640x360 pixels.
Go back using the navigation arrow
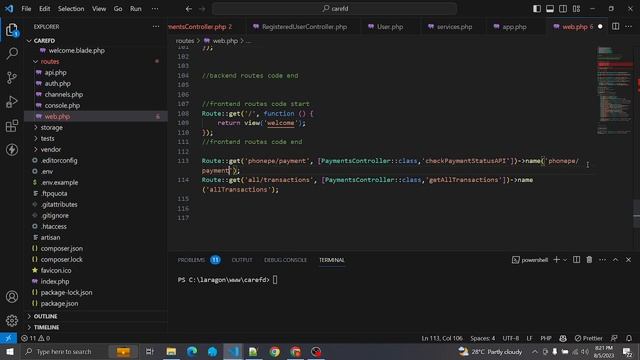coord(189,9)
